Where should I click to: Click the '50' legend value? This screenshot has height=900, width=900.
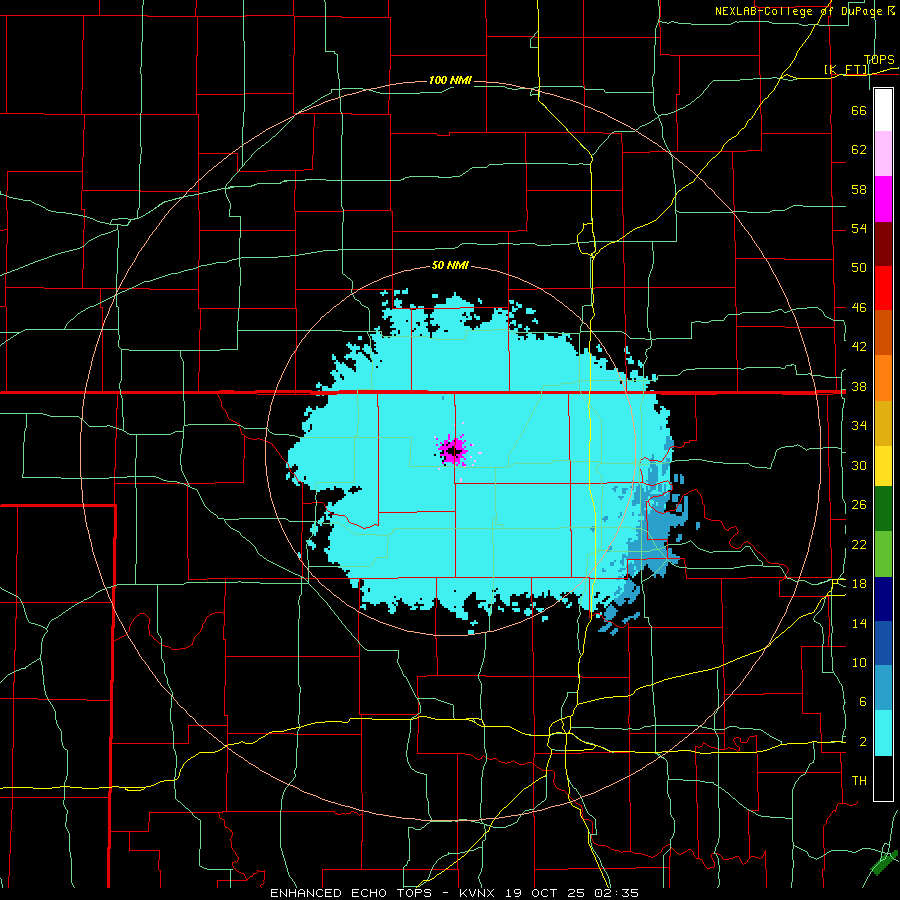(x=859, y=267)
